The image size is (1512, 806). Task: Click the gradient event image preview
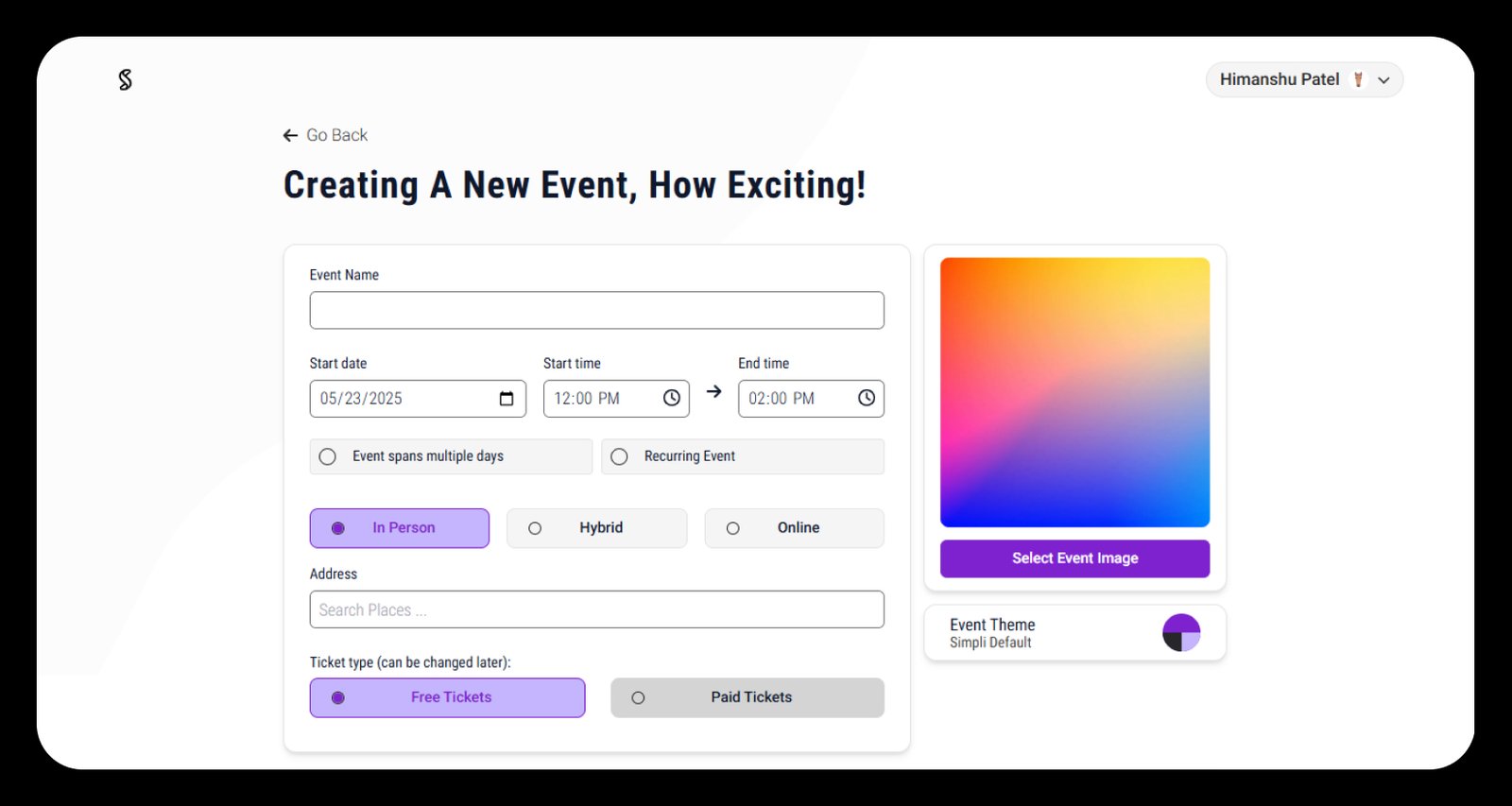pyautogui.click(x=1074, y=392)
